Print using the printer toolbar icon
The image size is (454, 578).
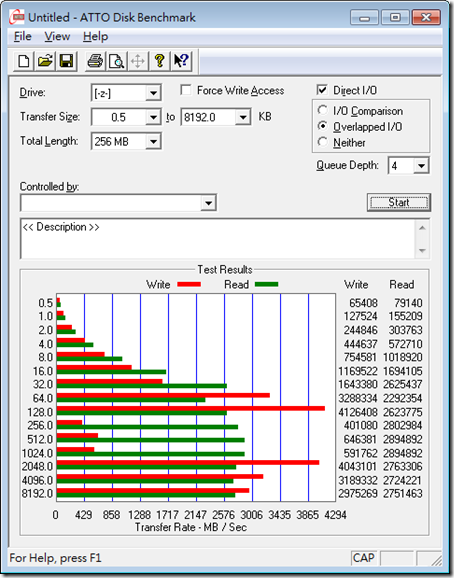coord(95,61)
